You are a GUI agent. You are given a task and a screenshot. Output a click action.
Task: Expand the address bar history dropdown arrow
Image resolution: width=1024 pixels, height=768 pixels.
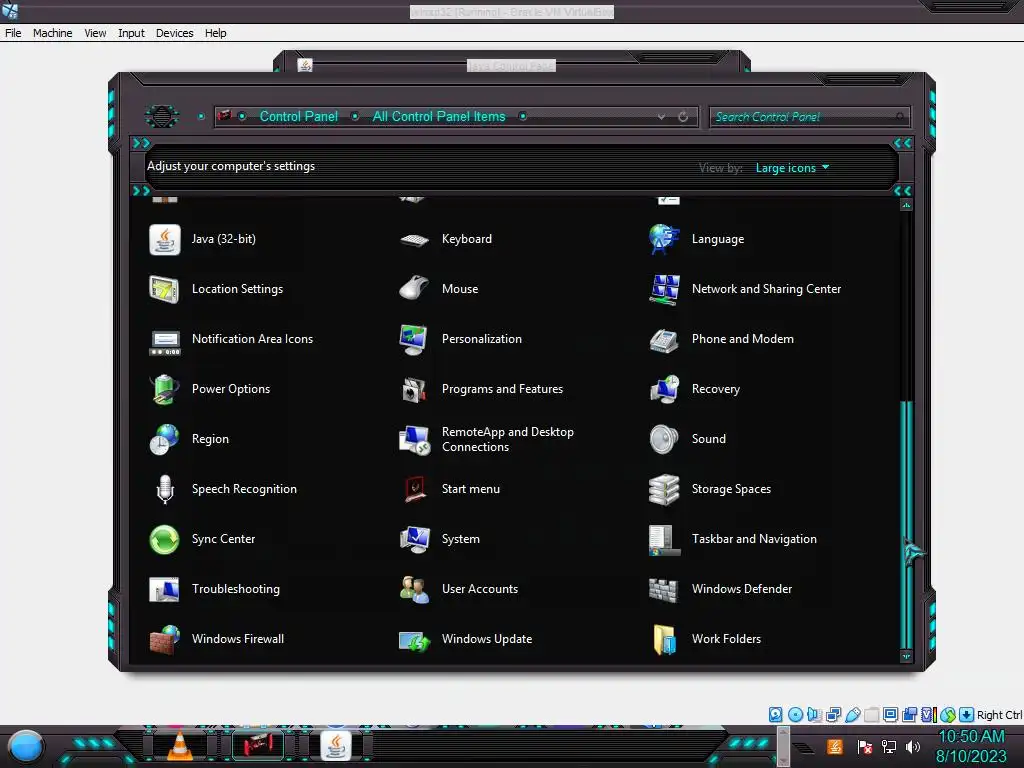tap(662, 117)
